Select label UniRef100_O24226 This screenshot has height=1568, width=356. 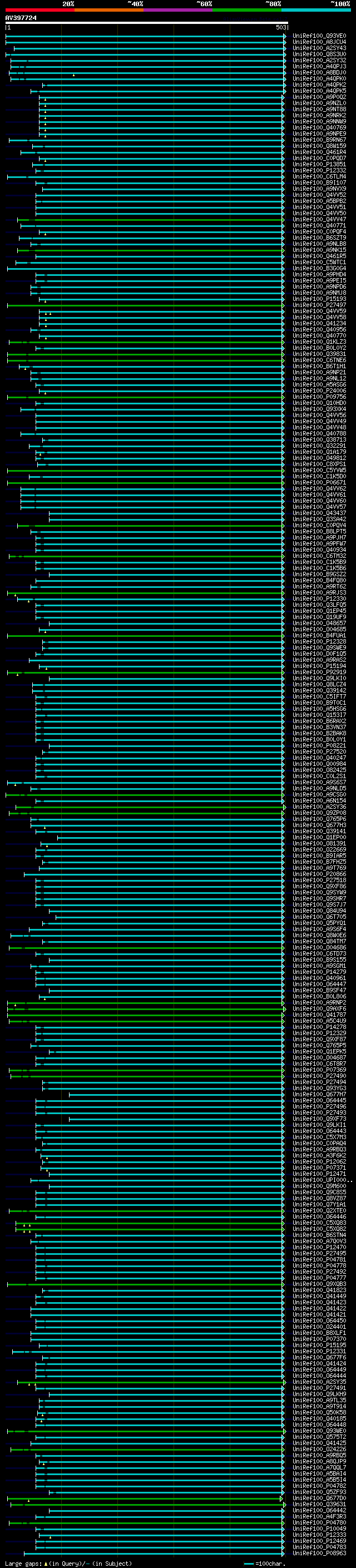coord(319,1449)
